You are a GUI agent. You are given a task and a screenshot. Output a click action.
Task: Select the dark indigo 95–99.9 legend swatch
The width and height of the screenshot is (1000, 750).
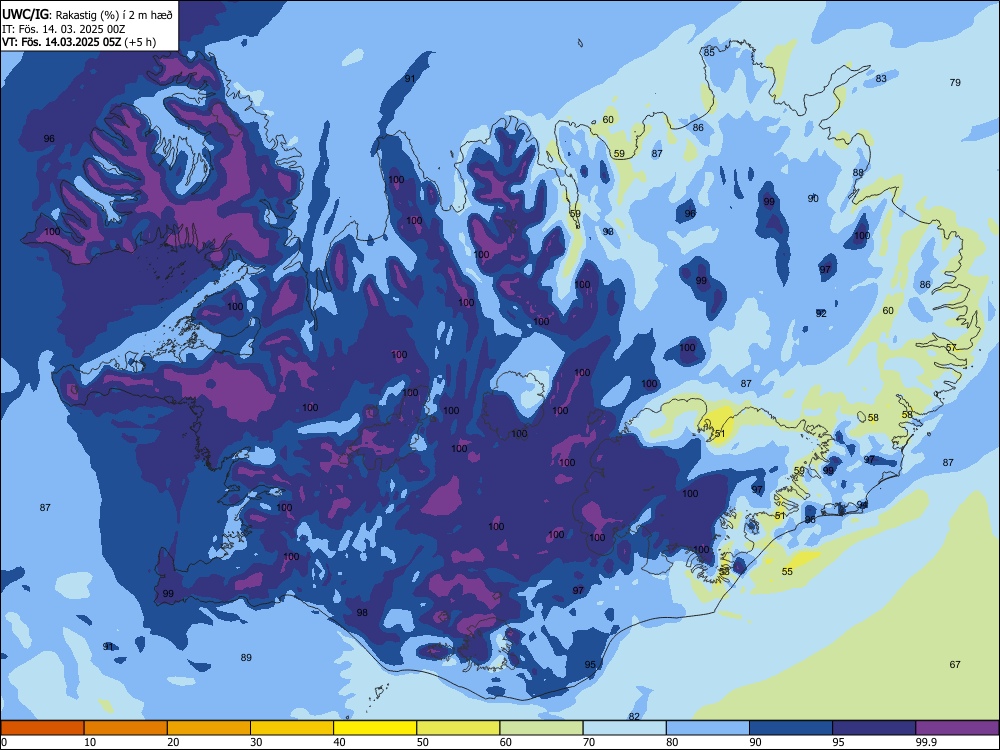(874, 728)
